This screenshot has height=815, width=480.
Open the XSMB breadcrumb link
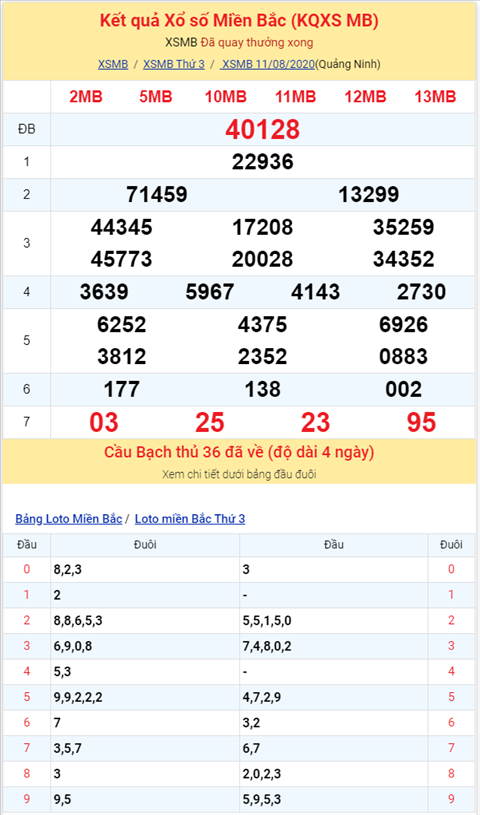point(112,64)
